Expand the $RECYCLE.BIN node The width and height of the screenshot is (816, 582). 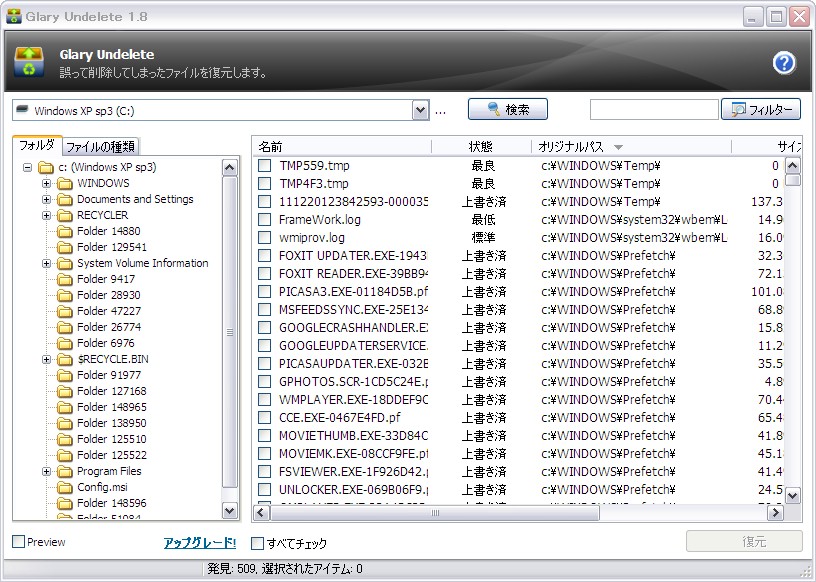(x=46, y=359)
